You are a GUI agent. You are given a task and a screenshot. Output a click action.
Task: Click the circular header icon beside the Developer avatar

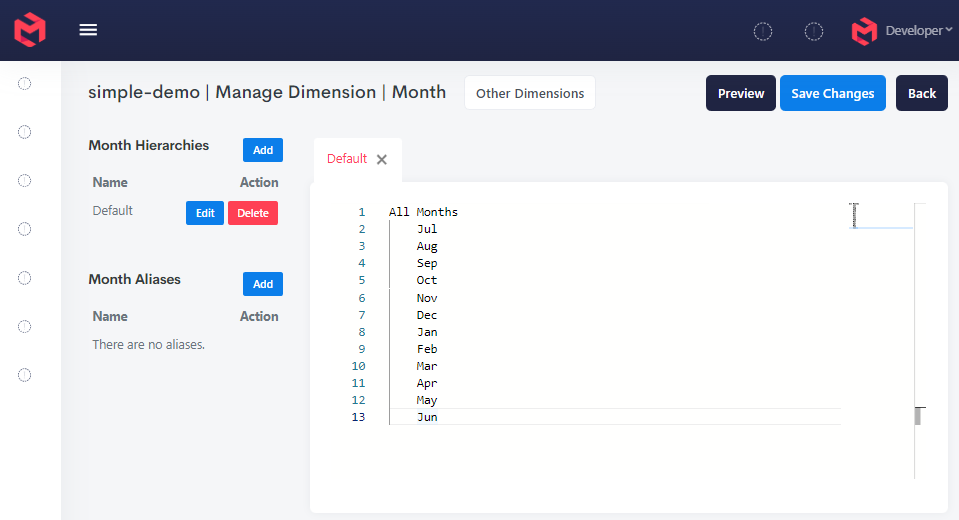(814, 32)
